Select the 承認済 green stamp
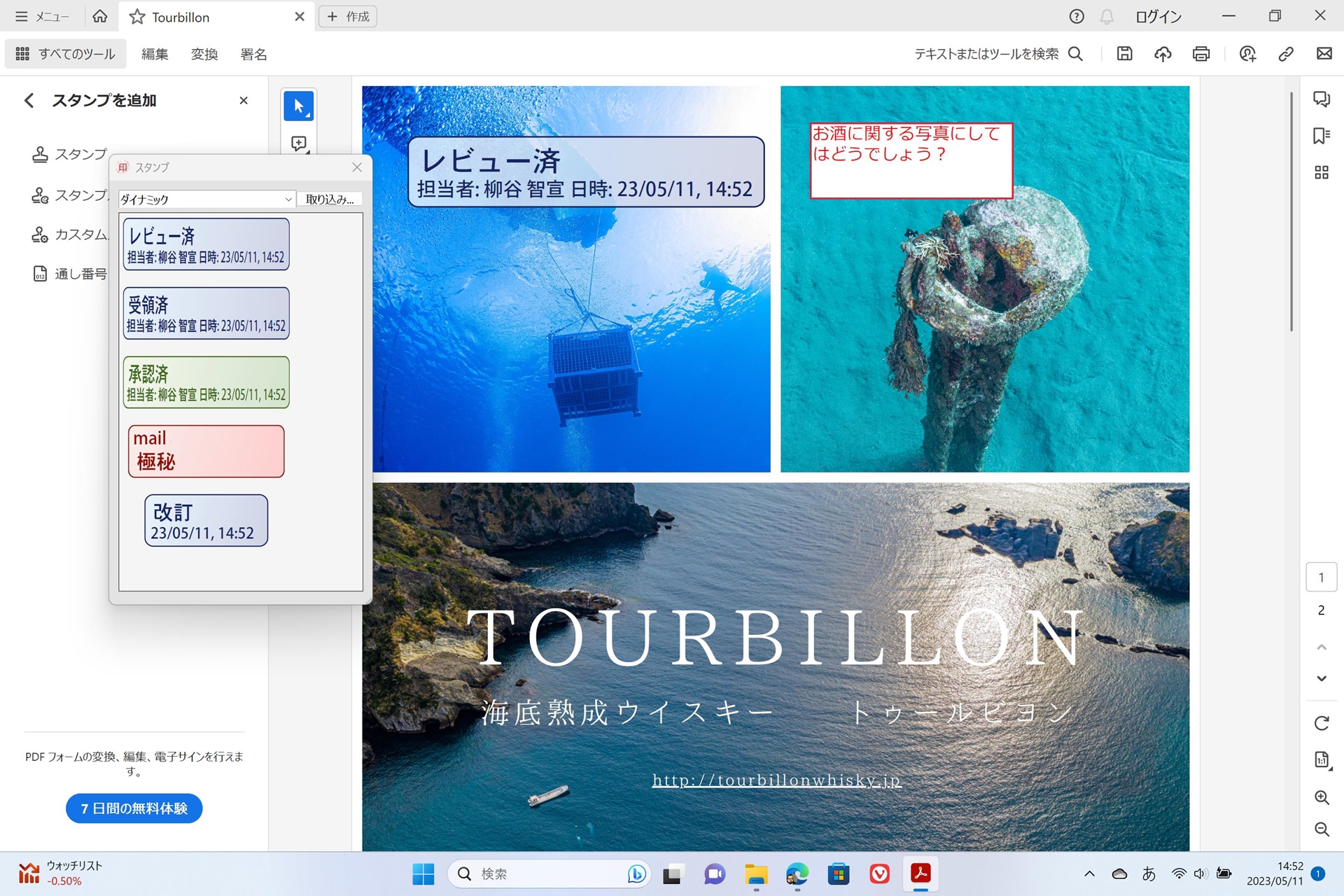Screen dimensions: 1344x896 click(x=206, y=382)
